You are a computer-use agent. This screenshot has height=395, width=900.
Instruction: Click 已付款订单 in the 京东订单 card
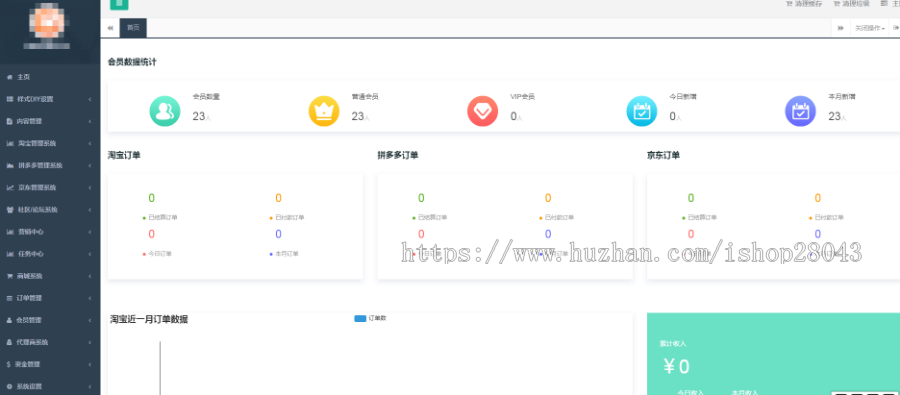click(829, 218)
